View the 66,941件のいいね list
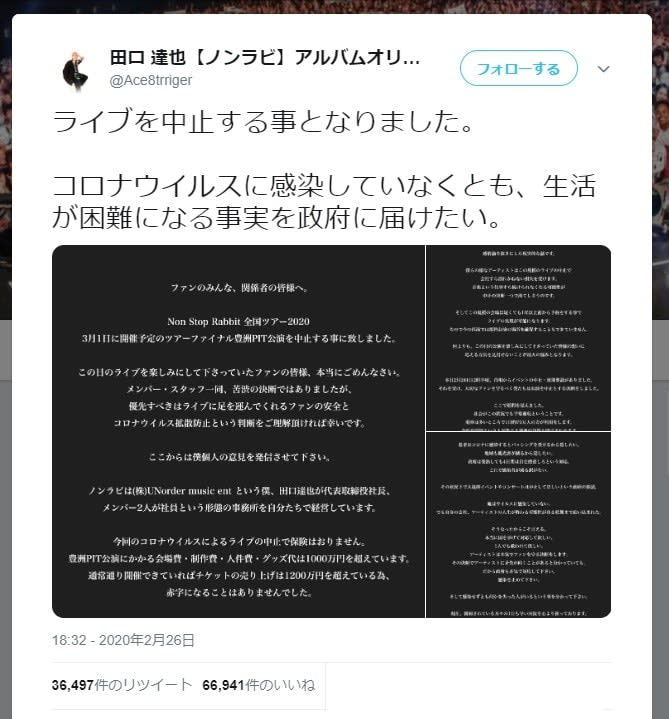Screen dimensions: 669x719 point(259,685)
